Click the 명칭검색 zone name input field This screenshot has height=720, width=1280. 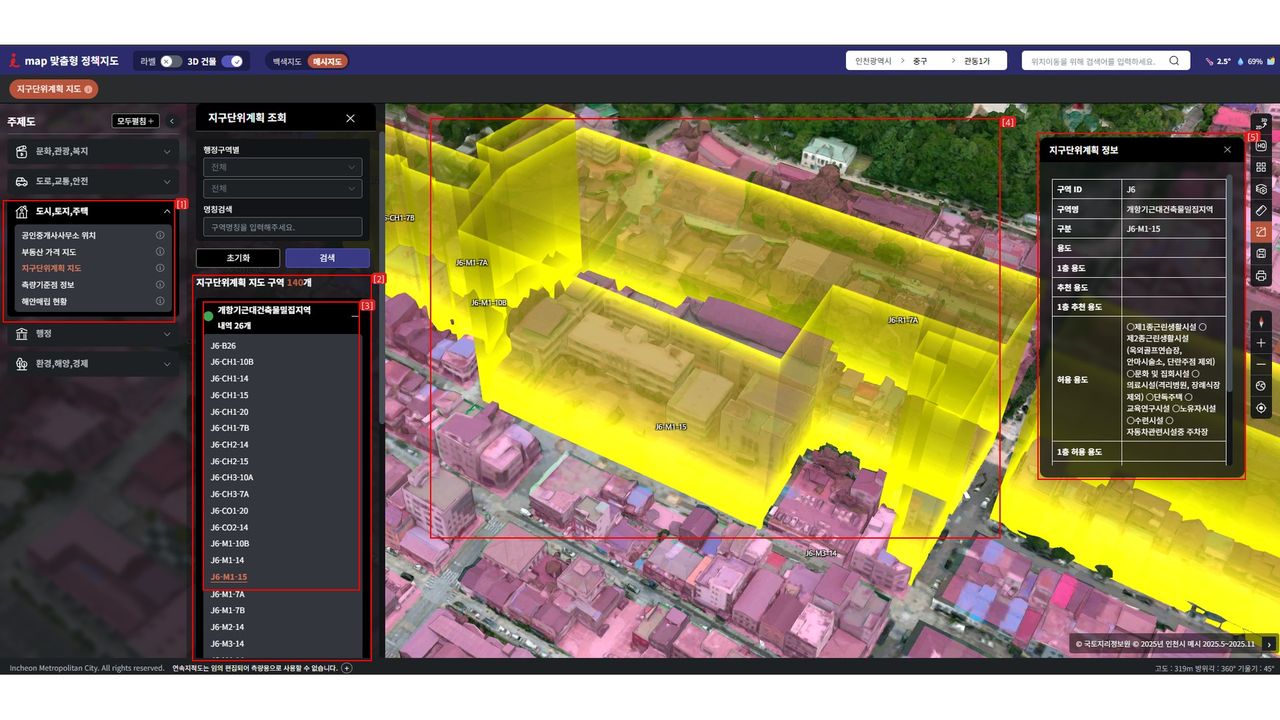(282, 227)
